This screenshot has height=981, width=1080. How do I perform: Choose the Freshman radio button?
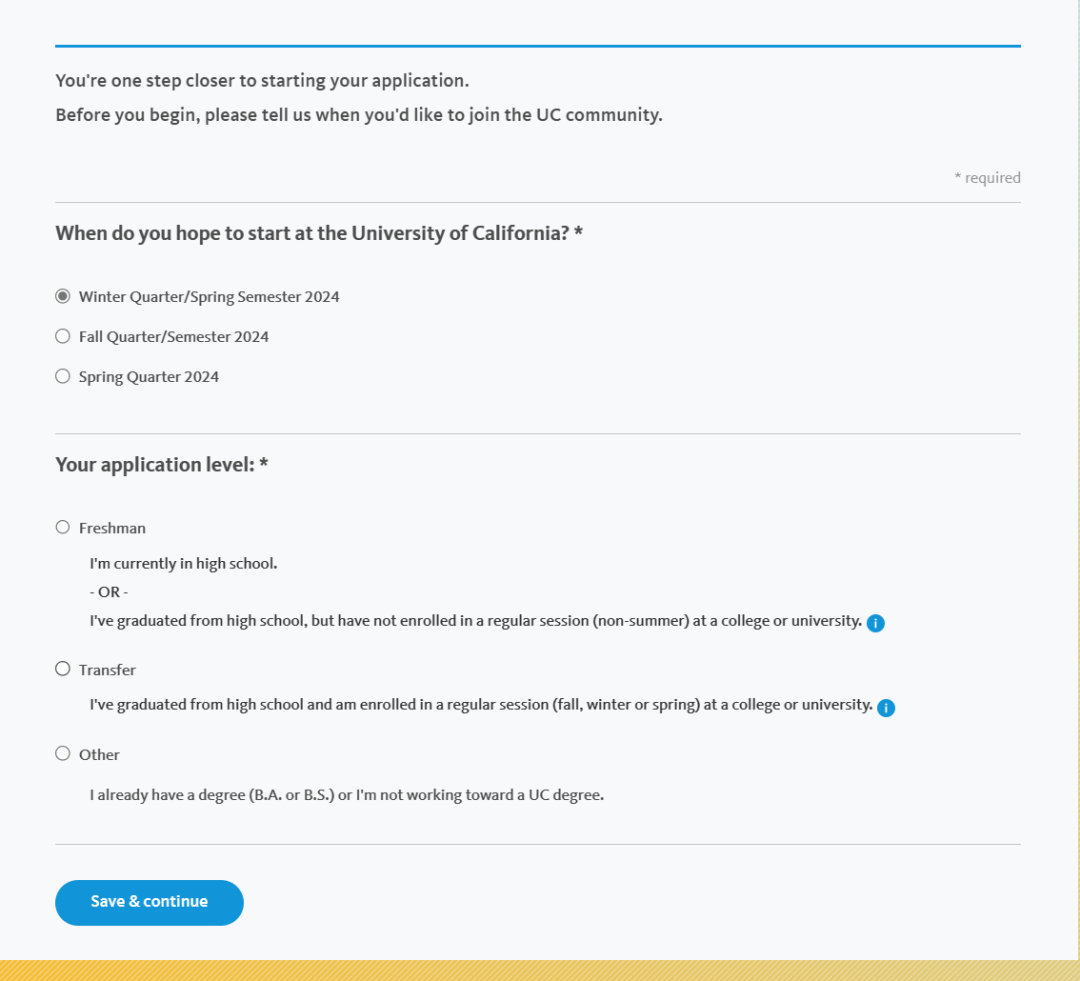[x=63, y=527]
